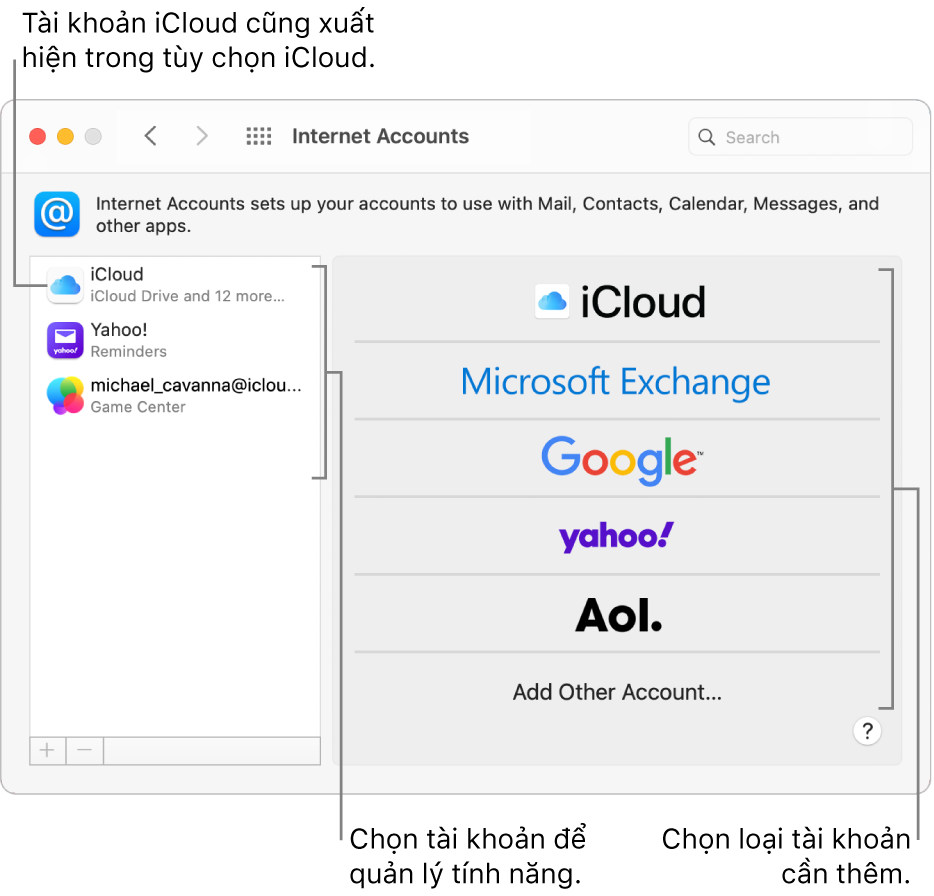Minimize window with the yellow button
This screenshot has width=934, height=896.
[x=66, y=136]
